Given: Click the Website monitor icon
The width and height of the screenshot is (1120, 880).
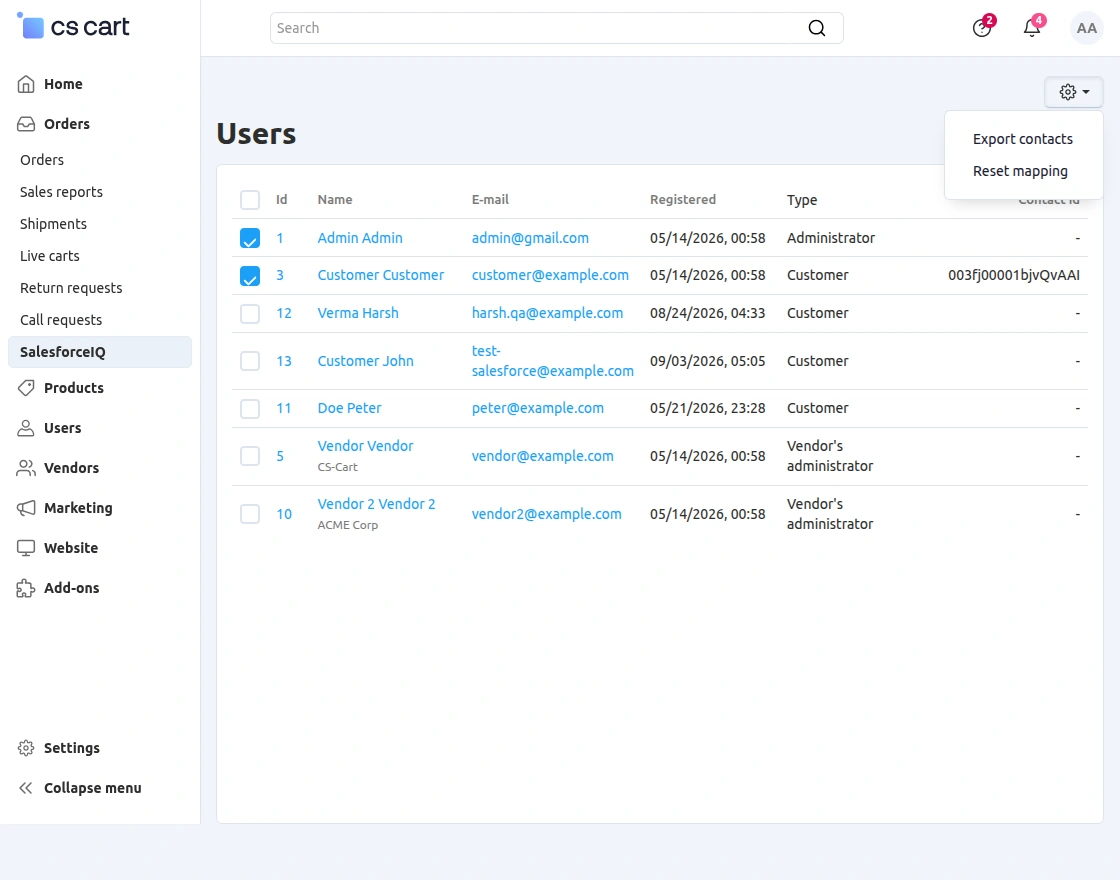Looking at the screenshot, I should (26, 548).
